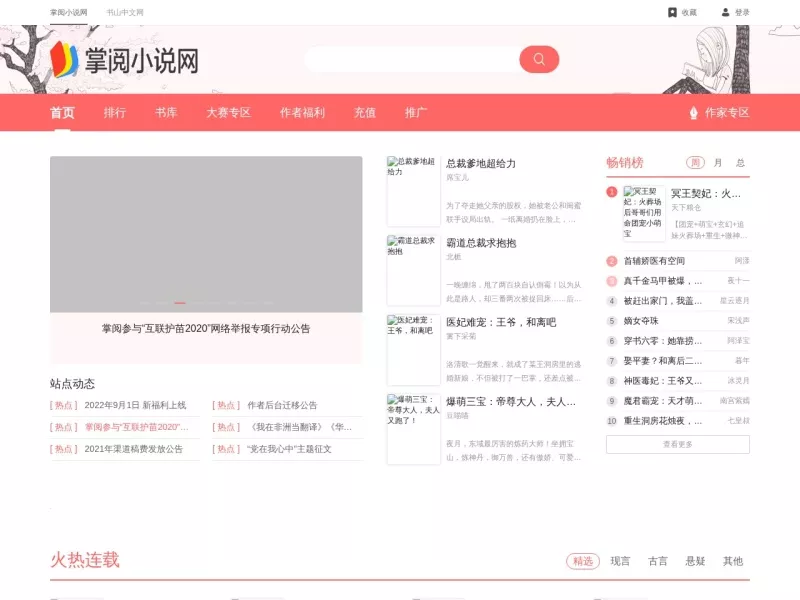Open the carousel banner image
The height and width of the screenshot is (600, 800).
pos(206,234)
